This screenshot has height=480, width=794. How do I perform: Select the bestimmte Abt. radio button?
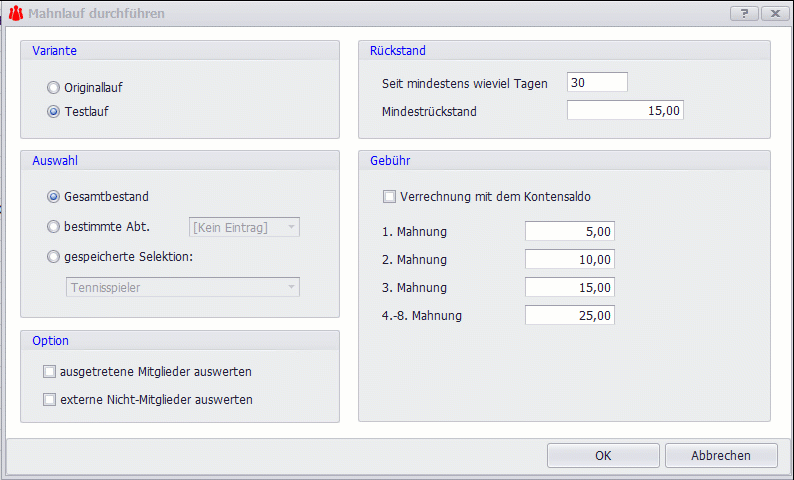point(54,227)
